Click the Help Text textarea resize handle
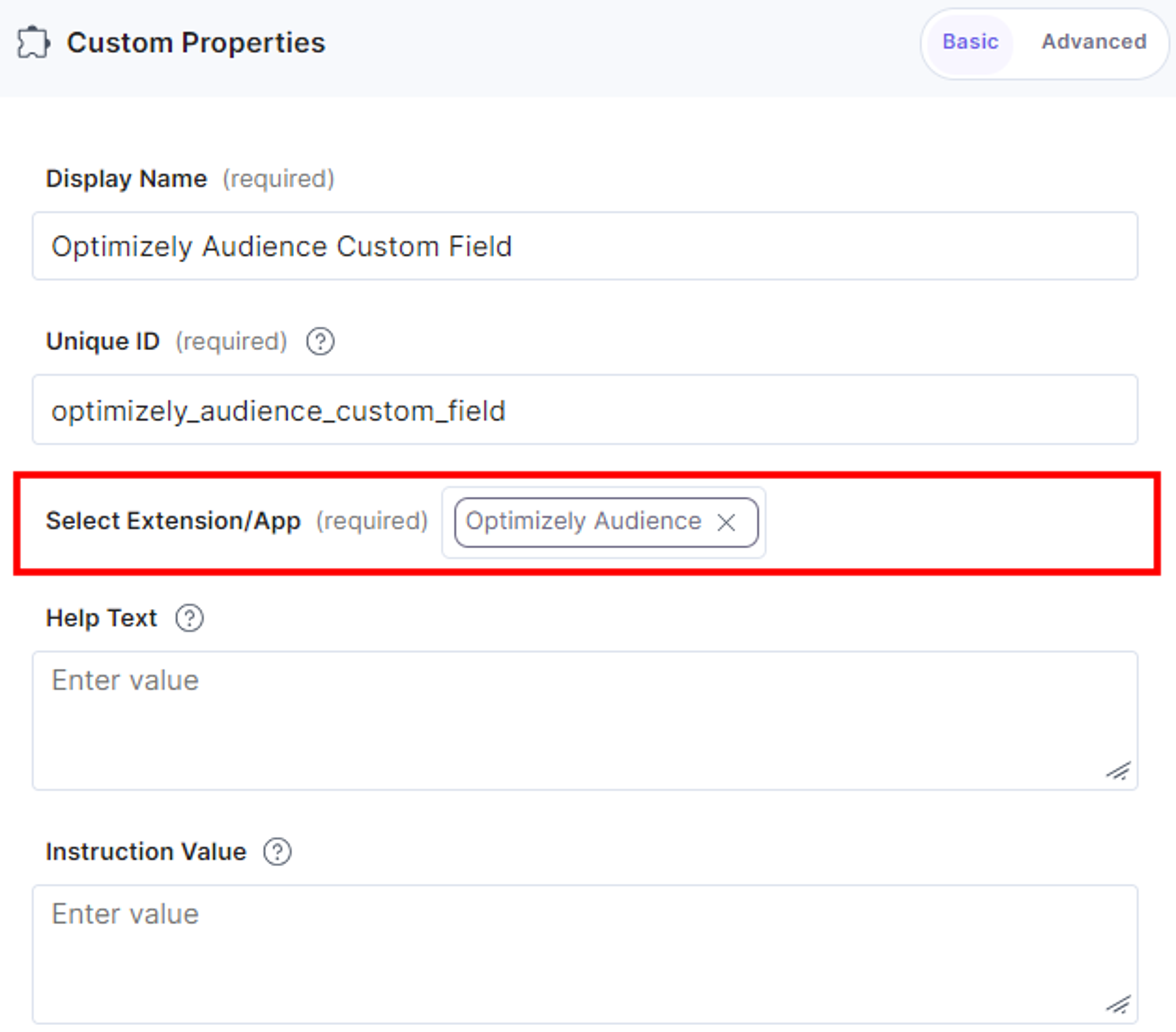1176x1032 pixels. click(x=1118, y=771)
